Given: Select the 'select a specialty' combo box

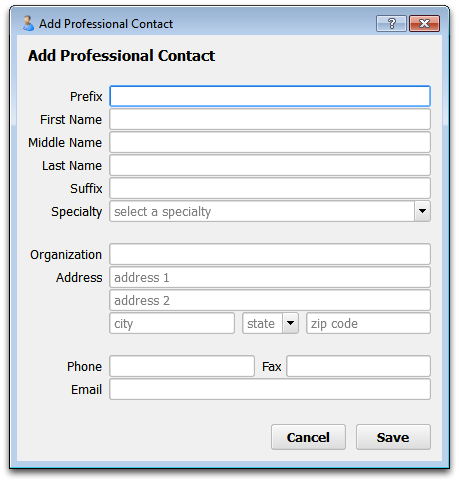Looking at the screenshot, I should pyautogui.click(x=270, y=211).
